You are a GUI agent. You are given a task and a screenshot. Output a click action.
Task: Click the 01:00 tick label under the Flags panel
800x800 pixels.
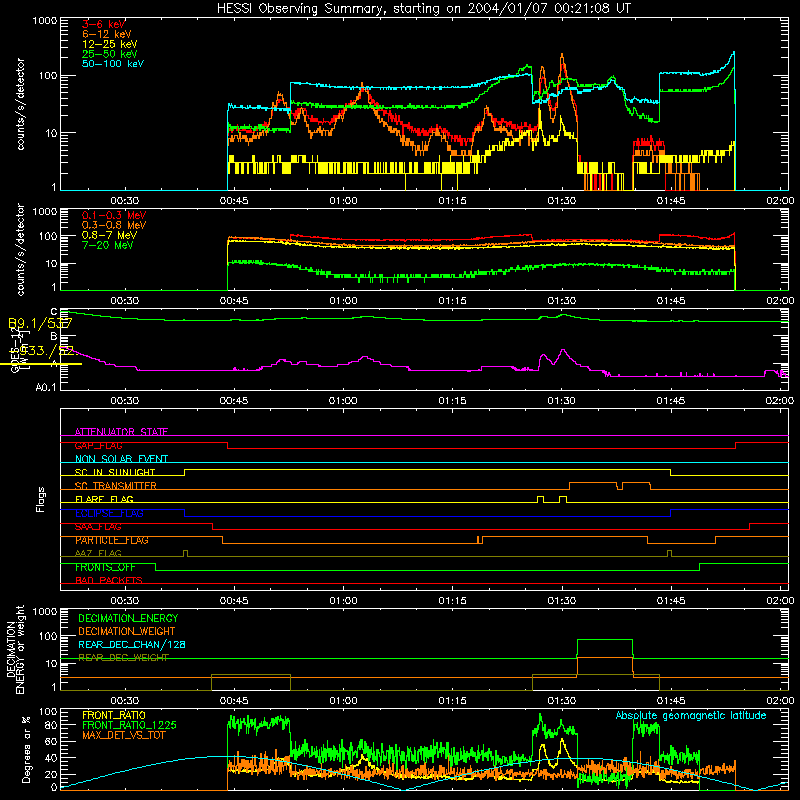(343, 601)
